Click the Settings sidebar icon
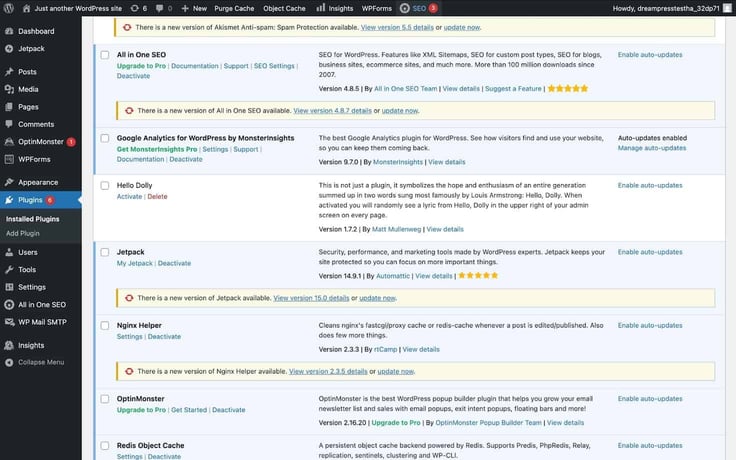 (x=9, y=287)
